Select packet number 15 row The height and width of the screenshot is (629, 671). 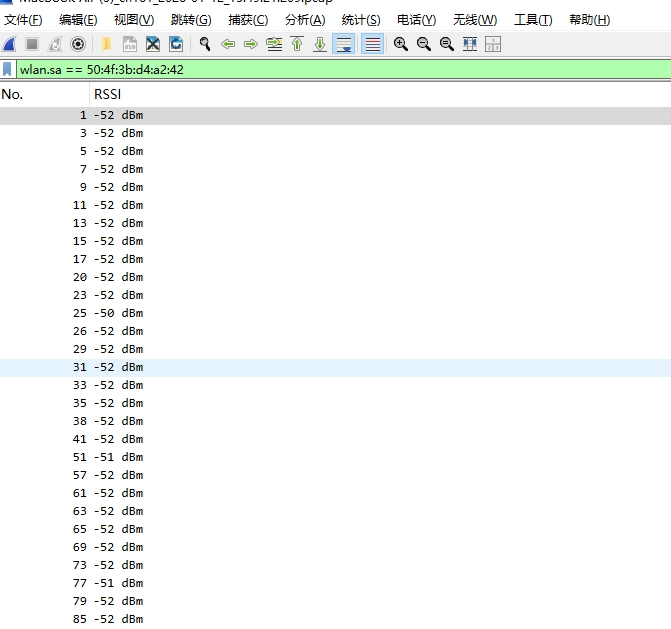(336, 241)
